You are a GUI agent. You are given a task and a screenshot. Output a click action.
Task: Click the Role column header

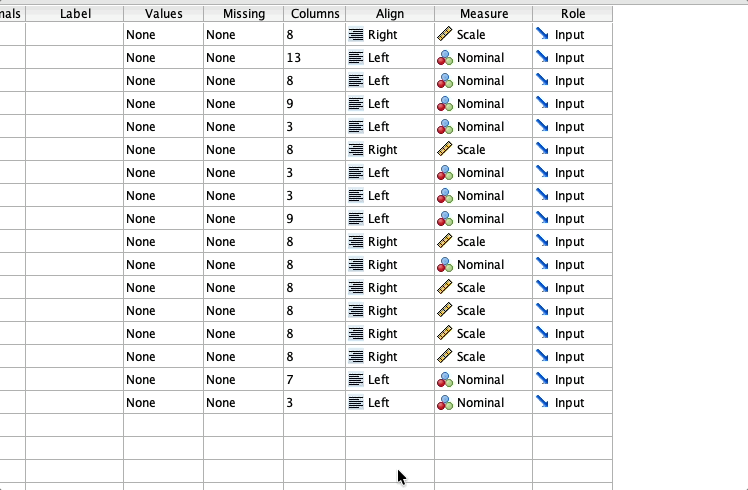tap(572, 14)
